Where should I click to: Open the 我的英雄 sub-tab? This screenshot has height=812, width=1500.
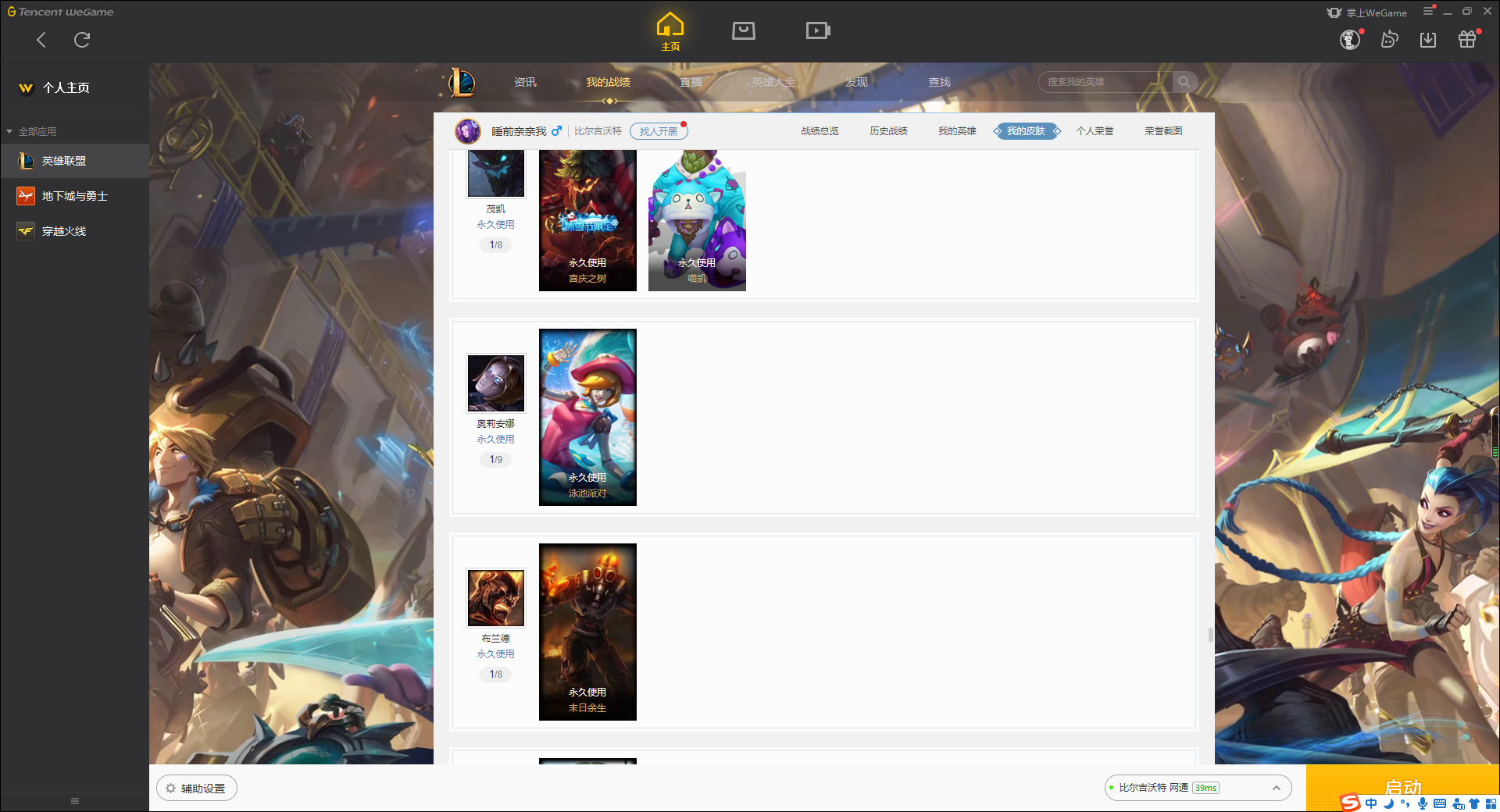click(957, 131)
